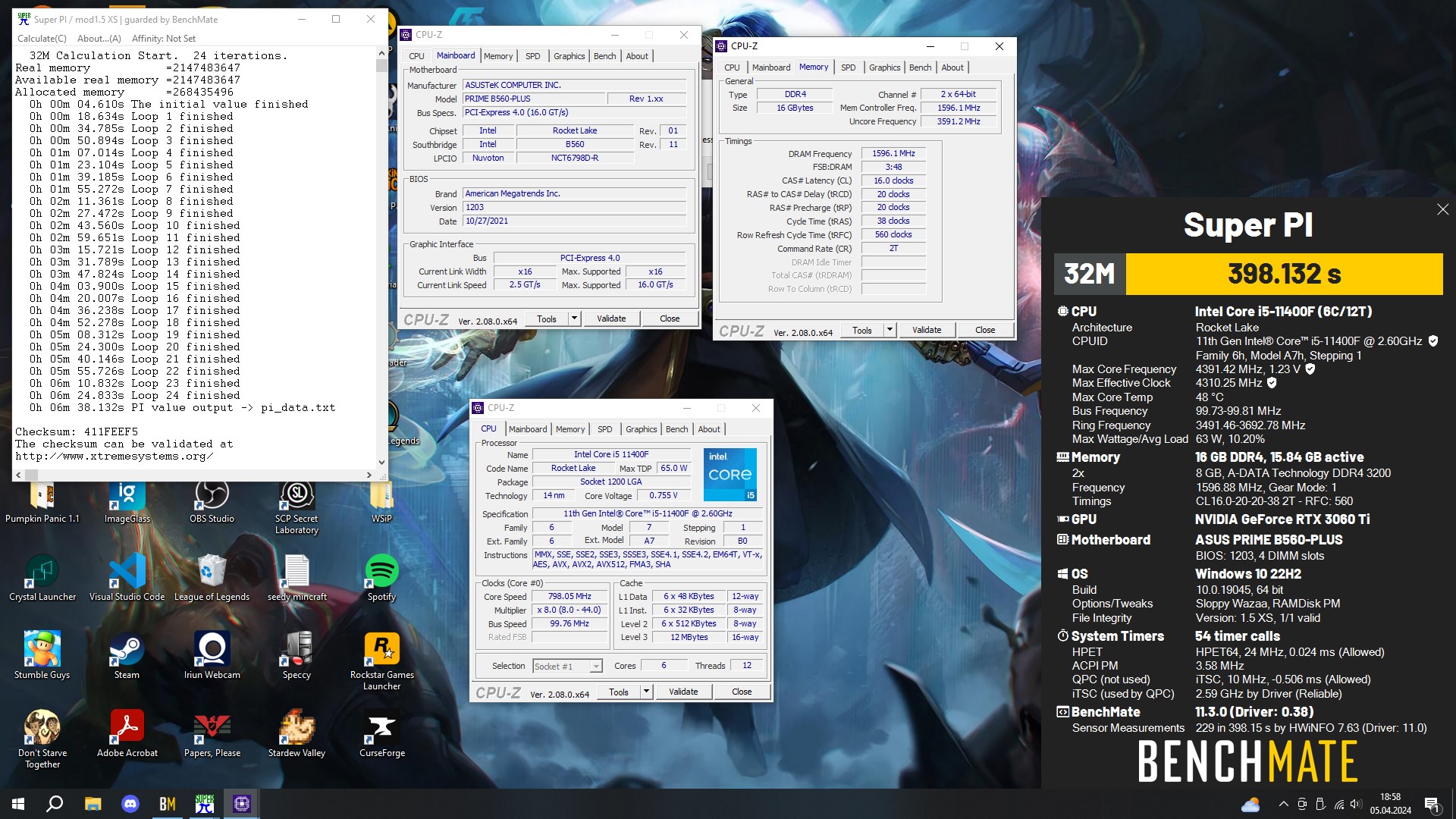Launch the League of Legends Recycle-style icon
The width and height of the screenshot is (1456, 819).
point(212,579)
